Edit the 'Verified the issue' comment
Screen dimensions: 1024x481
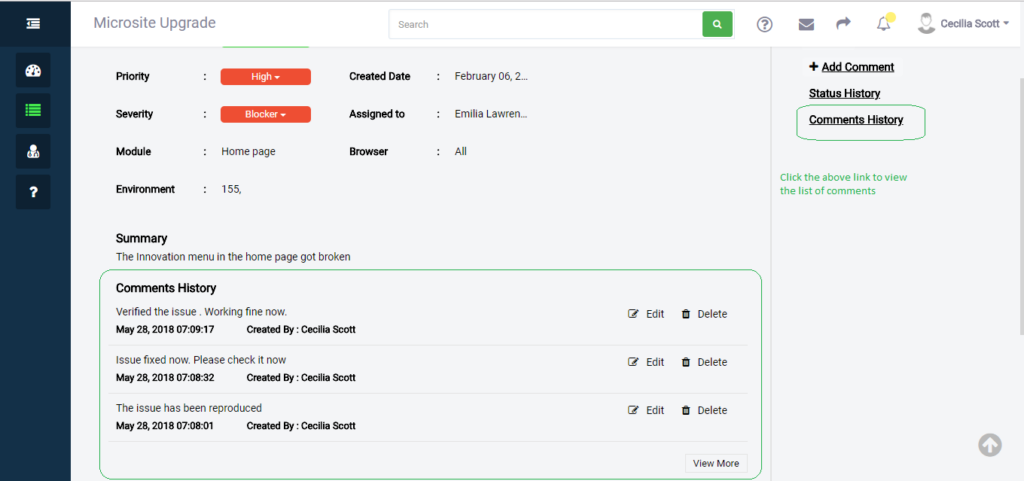coord(646,314)
